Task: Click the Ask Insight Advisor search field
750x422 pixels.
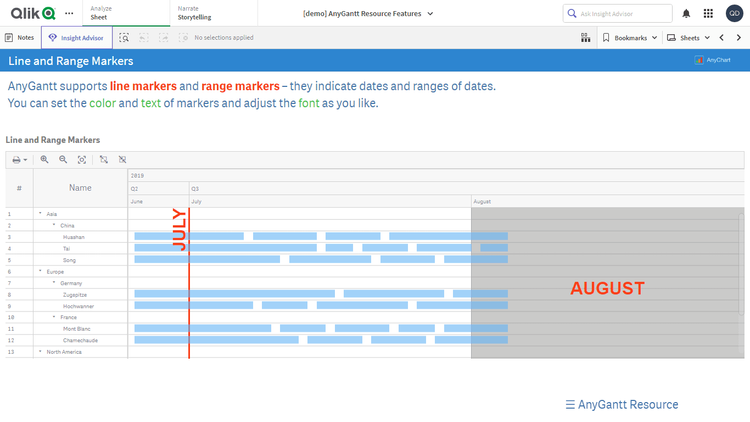Action: [x=618, y=13]
